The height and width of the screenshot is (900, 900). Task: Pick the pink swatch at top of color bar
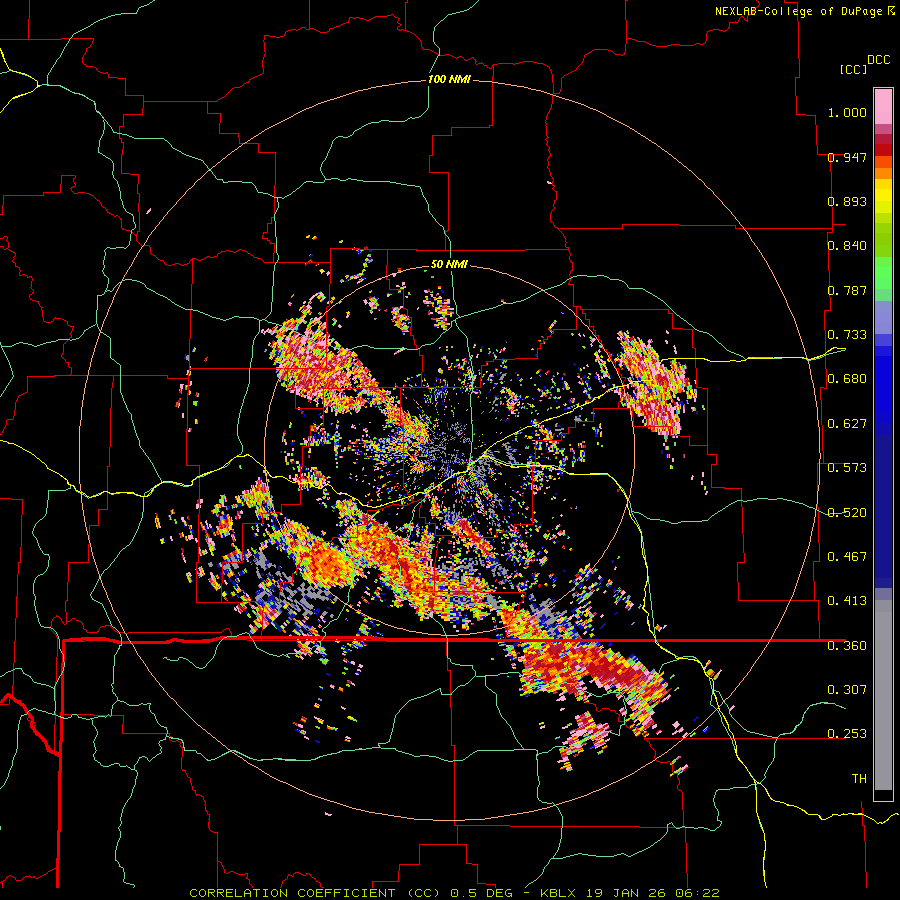(x=883, y=106)
